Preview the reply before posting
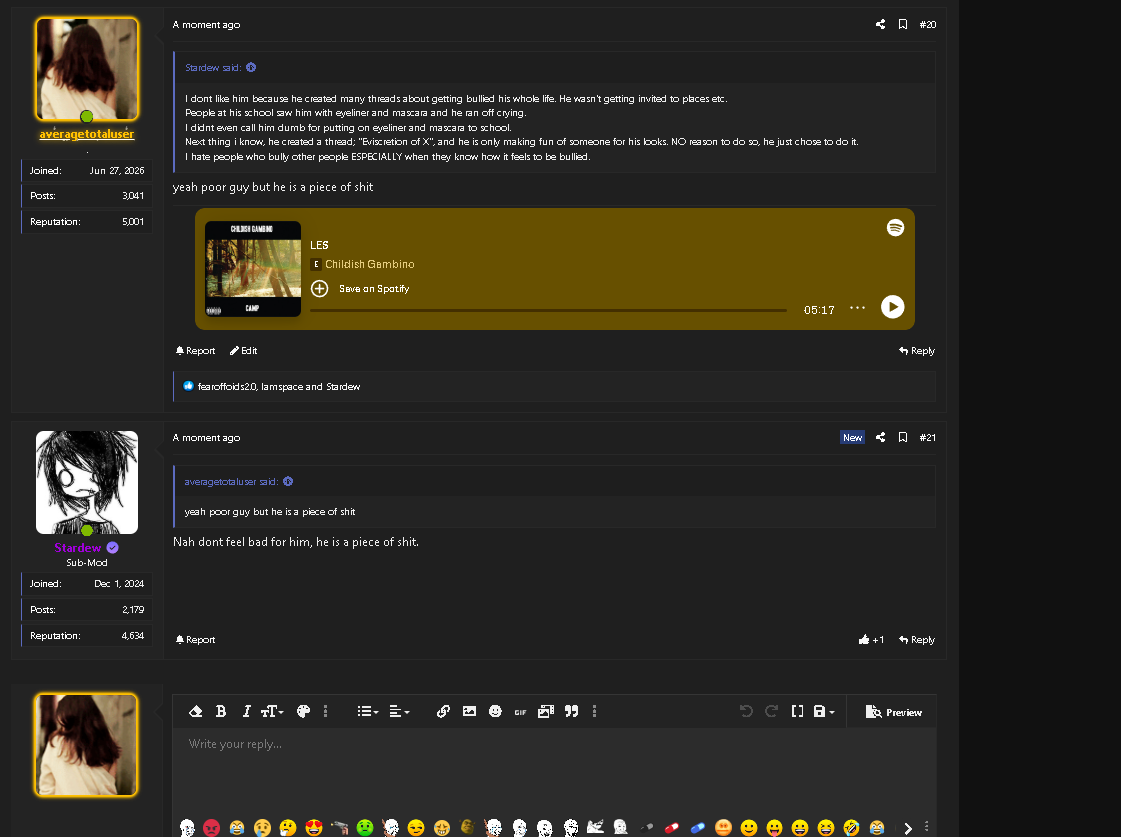The image size is (1121, 837). click(x=893, y=712)
